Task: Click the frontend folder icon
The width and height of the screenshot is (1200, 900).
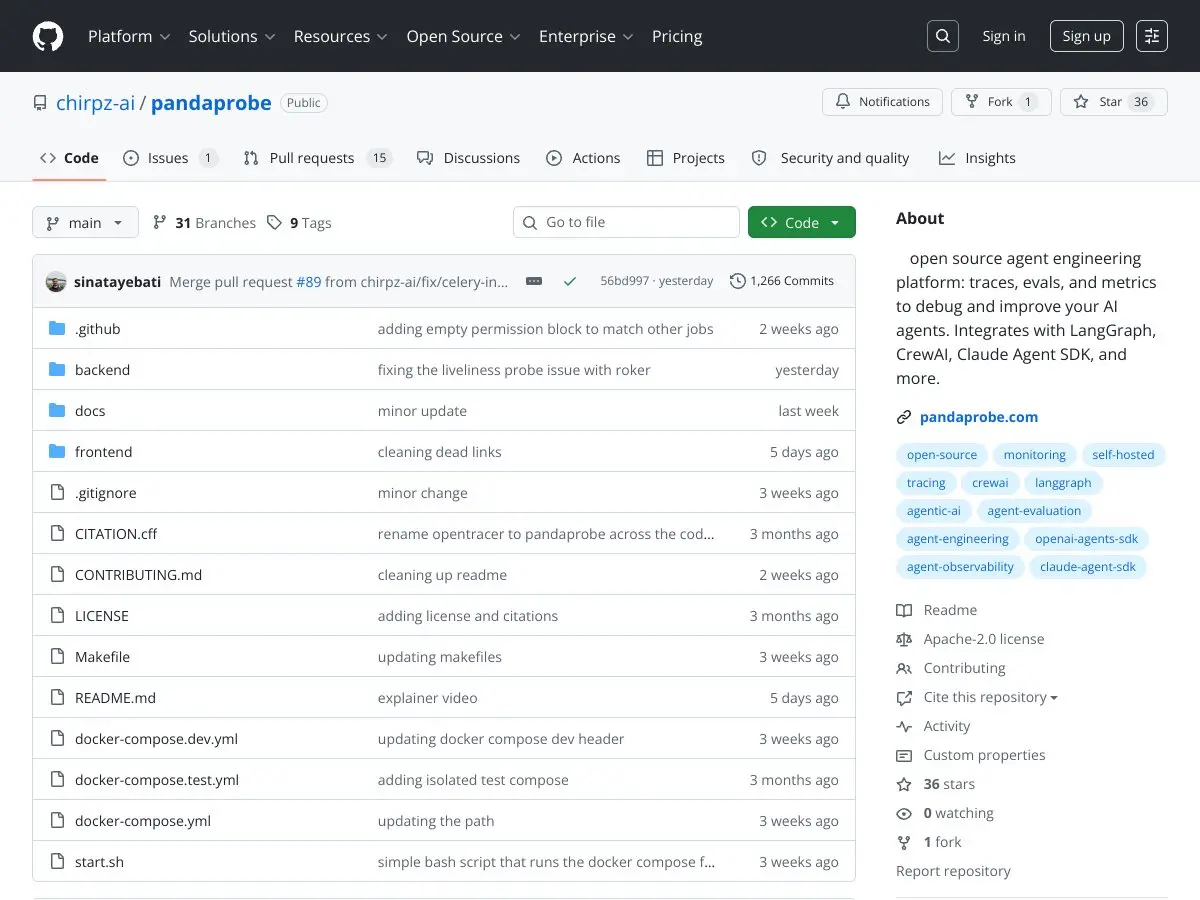Action: [x=57, y=452]
